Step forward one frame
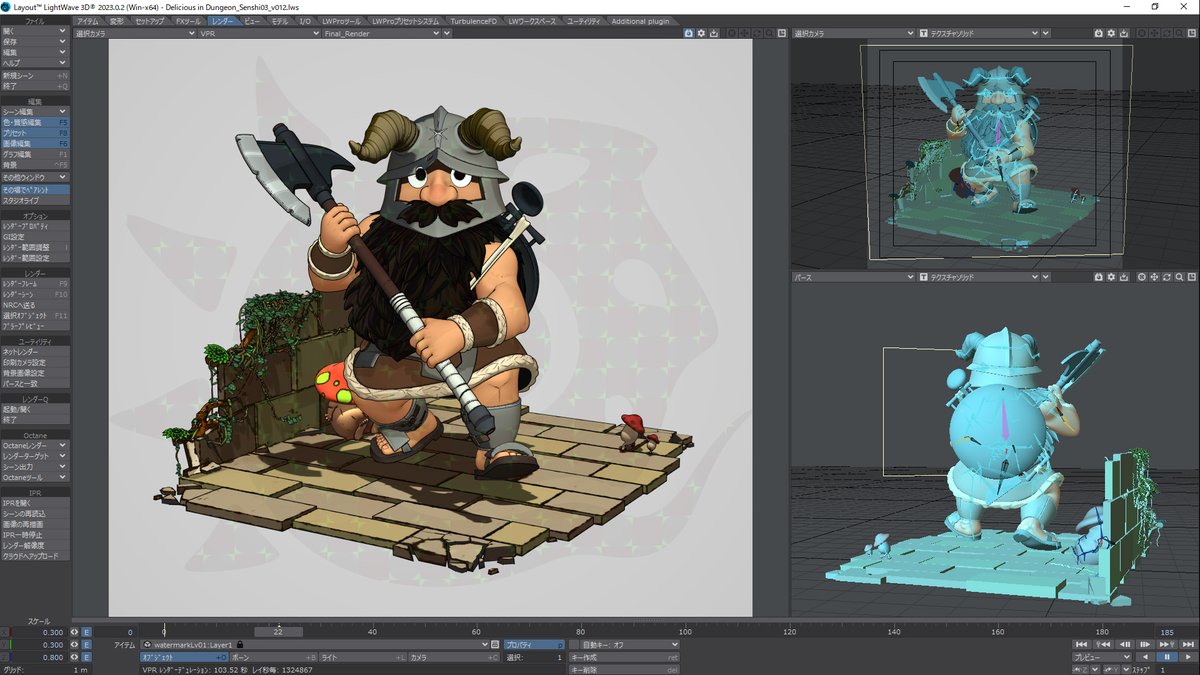Image resolution: width=1200 pixels, height=675 pixels. click(x=1147, y=645)
